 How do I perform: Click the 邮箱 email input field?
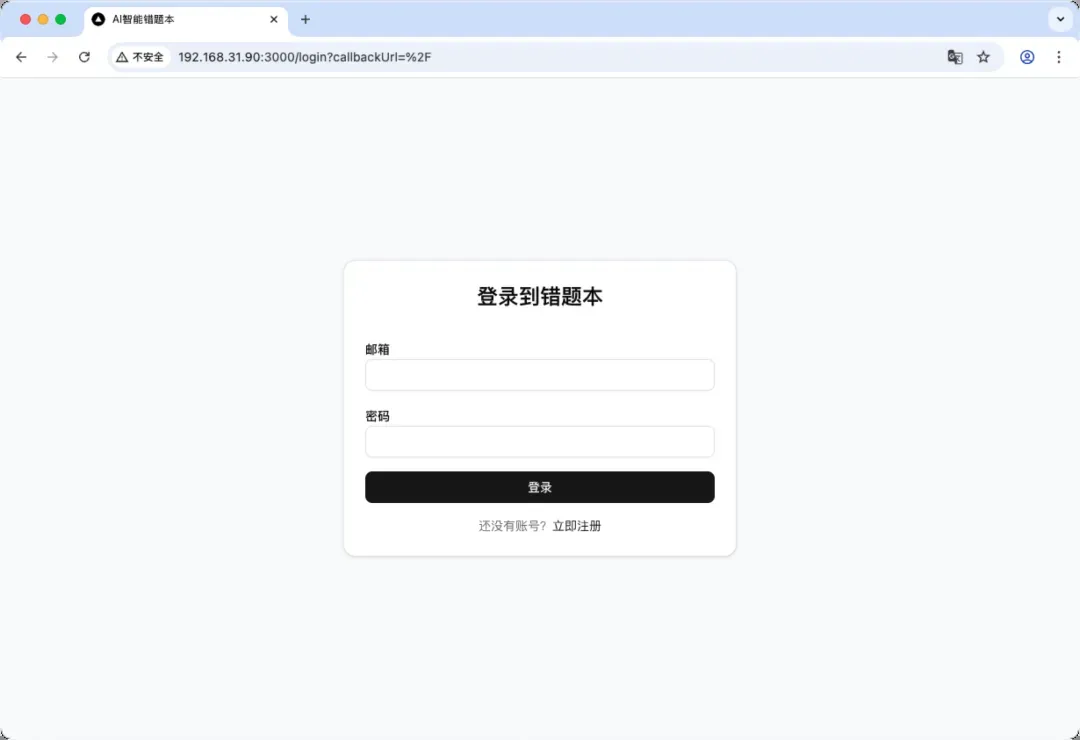[x=539, y=375]
